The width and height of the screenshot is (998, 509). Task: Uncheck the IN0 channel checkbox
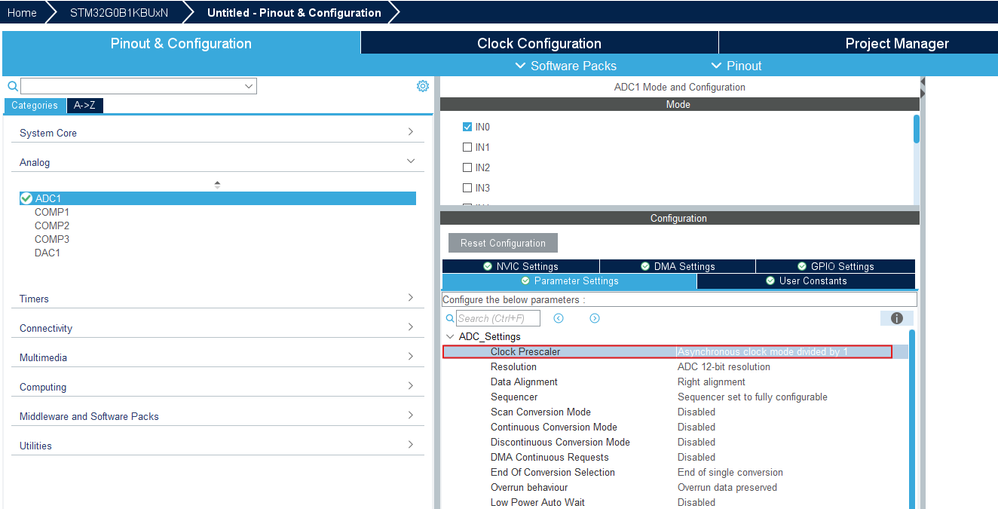[x=467, y=127]
